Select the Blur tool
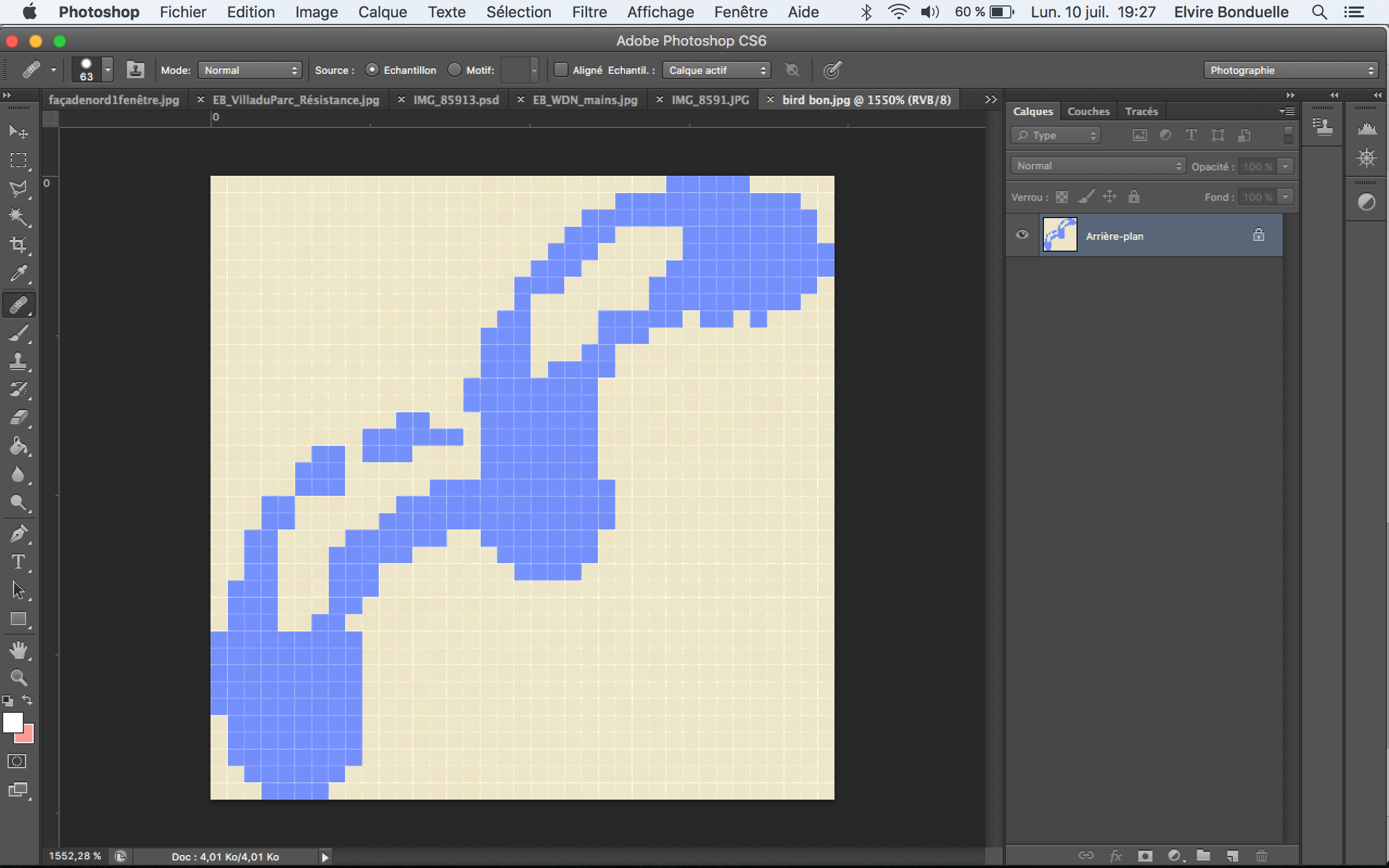The height and width of the screenshot is (868, 1389). coord(18,475)
